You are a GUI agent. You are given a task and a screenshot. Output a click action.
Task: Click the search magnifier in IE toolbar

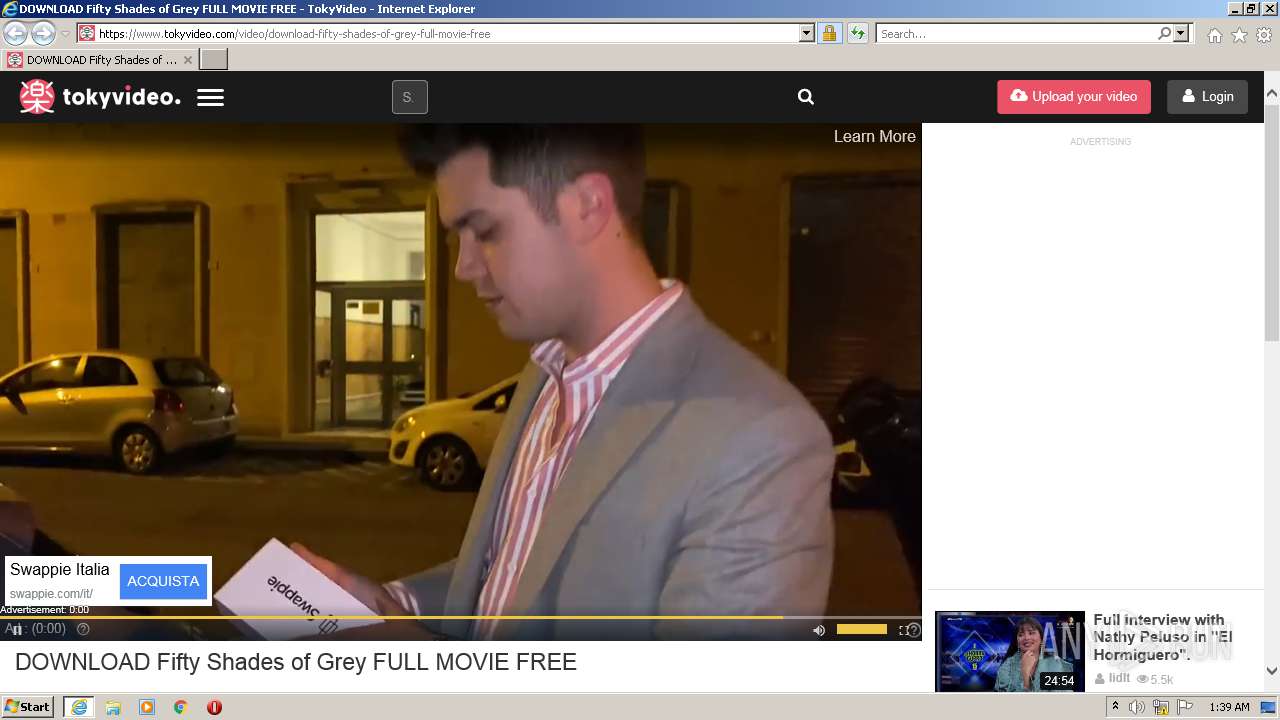pos(1164,33)
